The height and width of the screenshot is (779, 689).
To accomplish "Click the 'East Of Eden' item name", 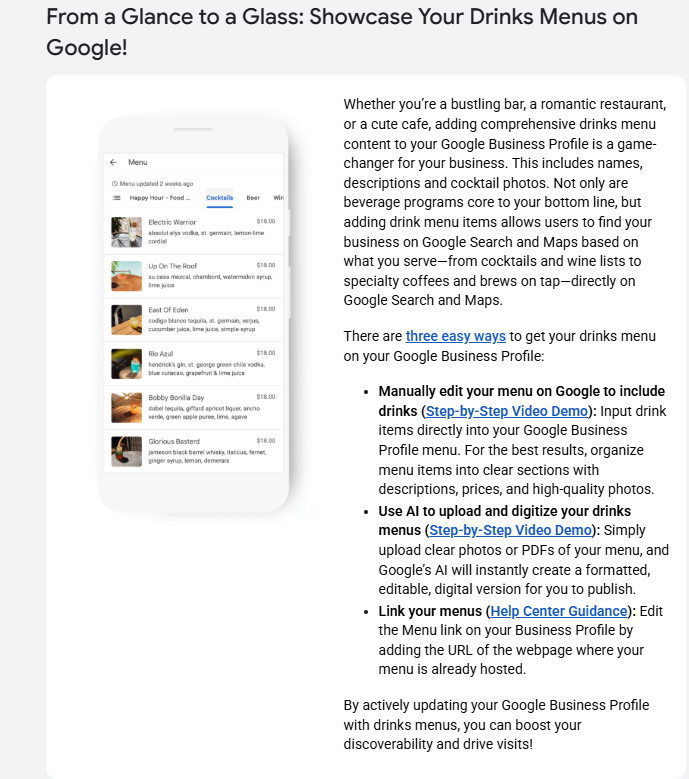I will pyautogui.click(x=168, y=310).
